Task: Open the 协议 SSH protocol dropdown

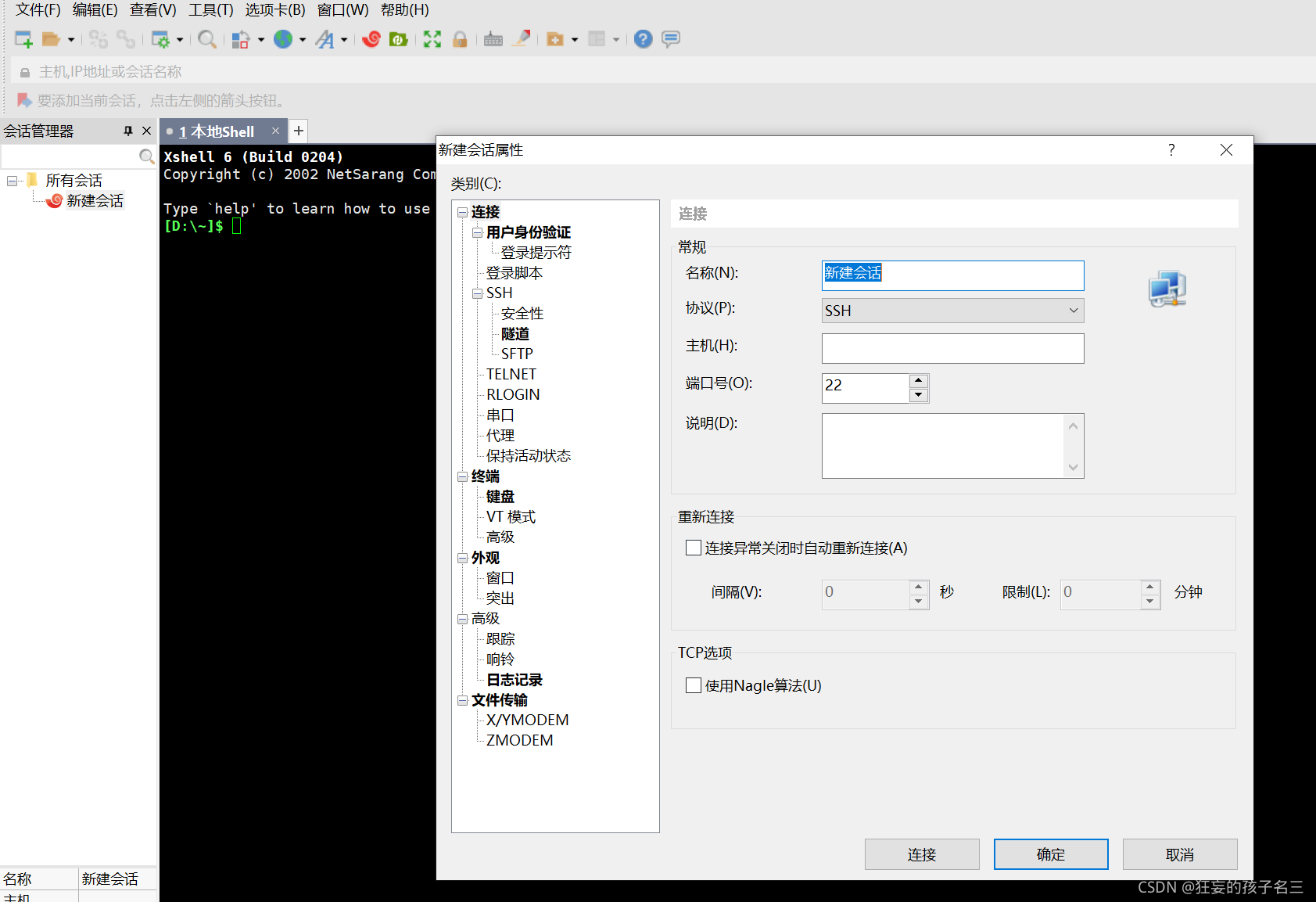Action: point(952,311)
